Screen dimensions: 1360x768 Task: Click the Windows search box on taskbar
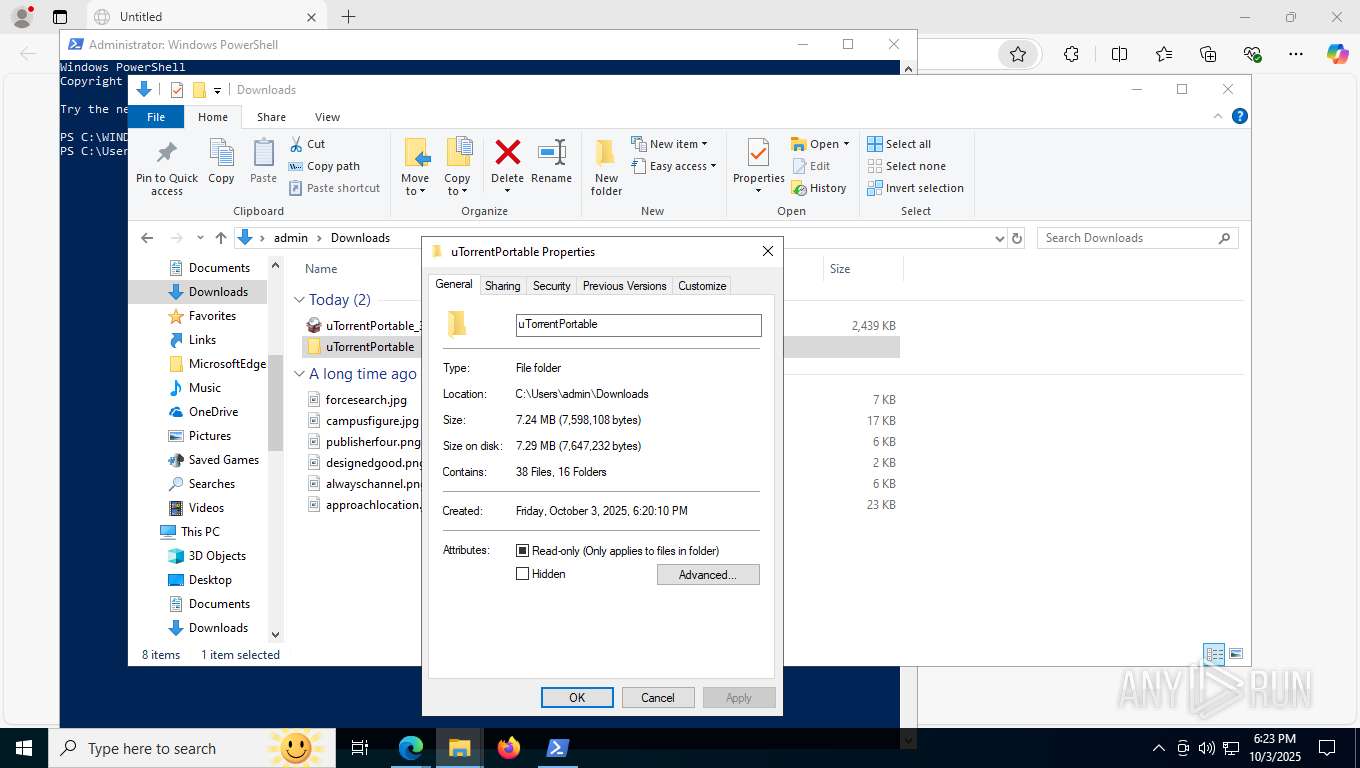pyautogui.click(x=190, y=748)
